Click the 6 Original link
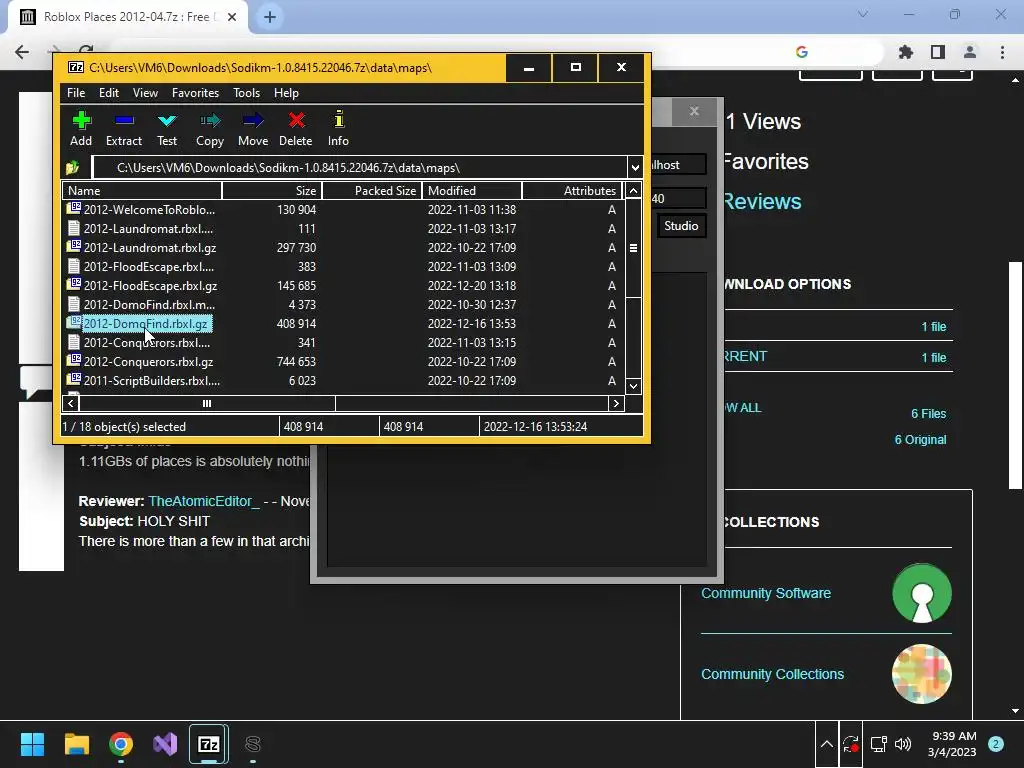This screenshot has height=768, width=1024. [920, 440]
